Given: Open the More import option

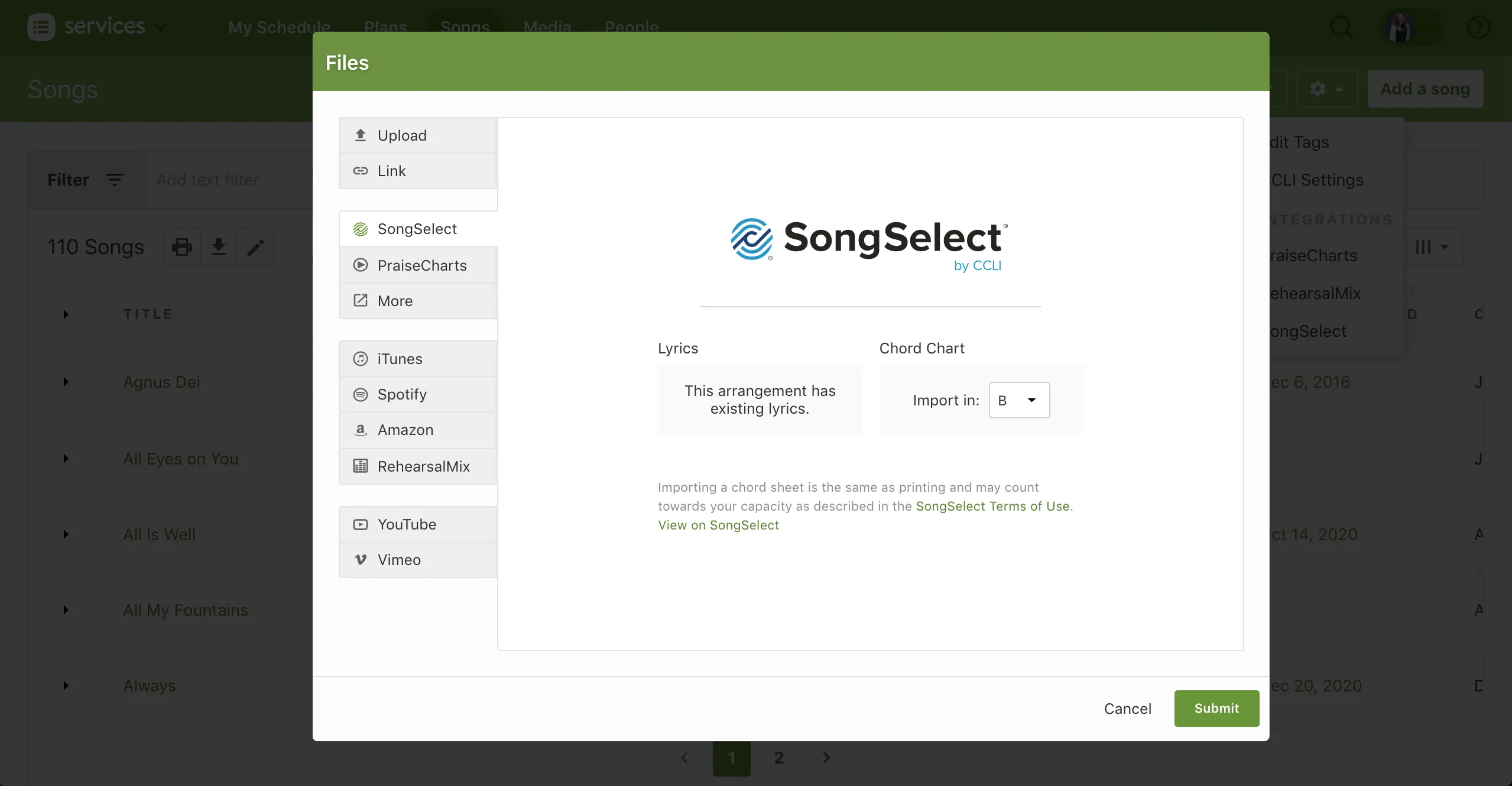Looking at the screenshot, I should point(394,301).
